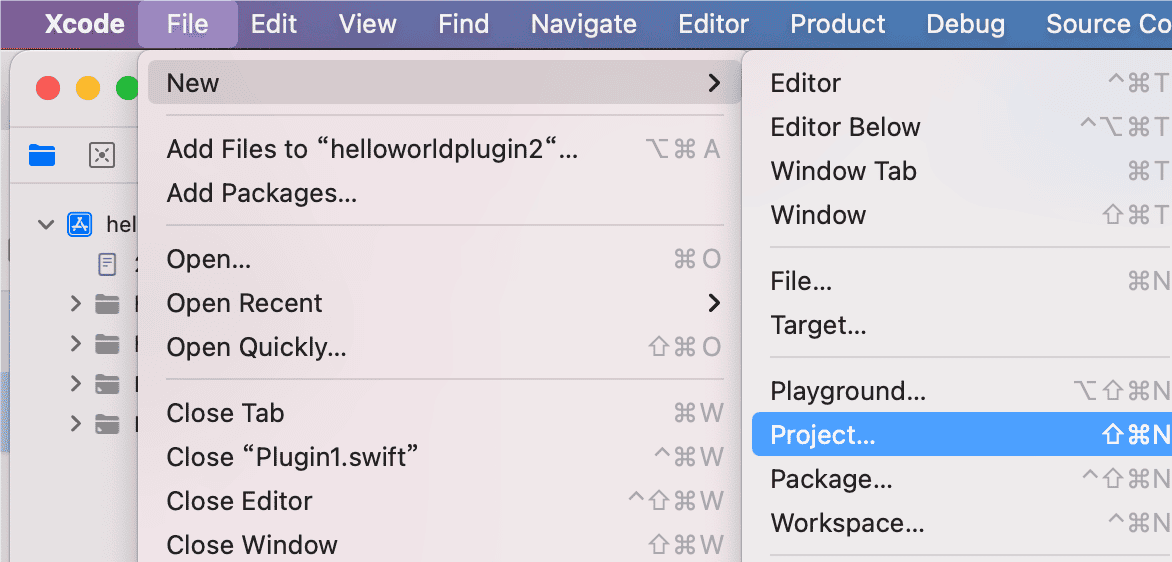Select File... in New submenu
Screen dimensions: 1172x562
pos(962,281)
